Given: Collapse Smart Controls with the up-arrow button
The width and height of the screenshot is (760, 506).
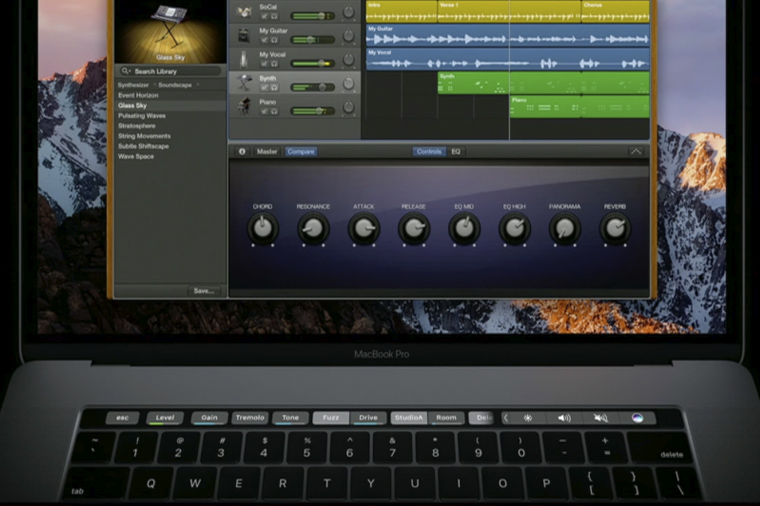Looking at the screenshot, I should pyautogui.click(x=635, y=152).
